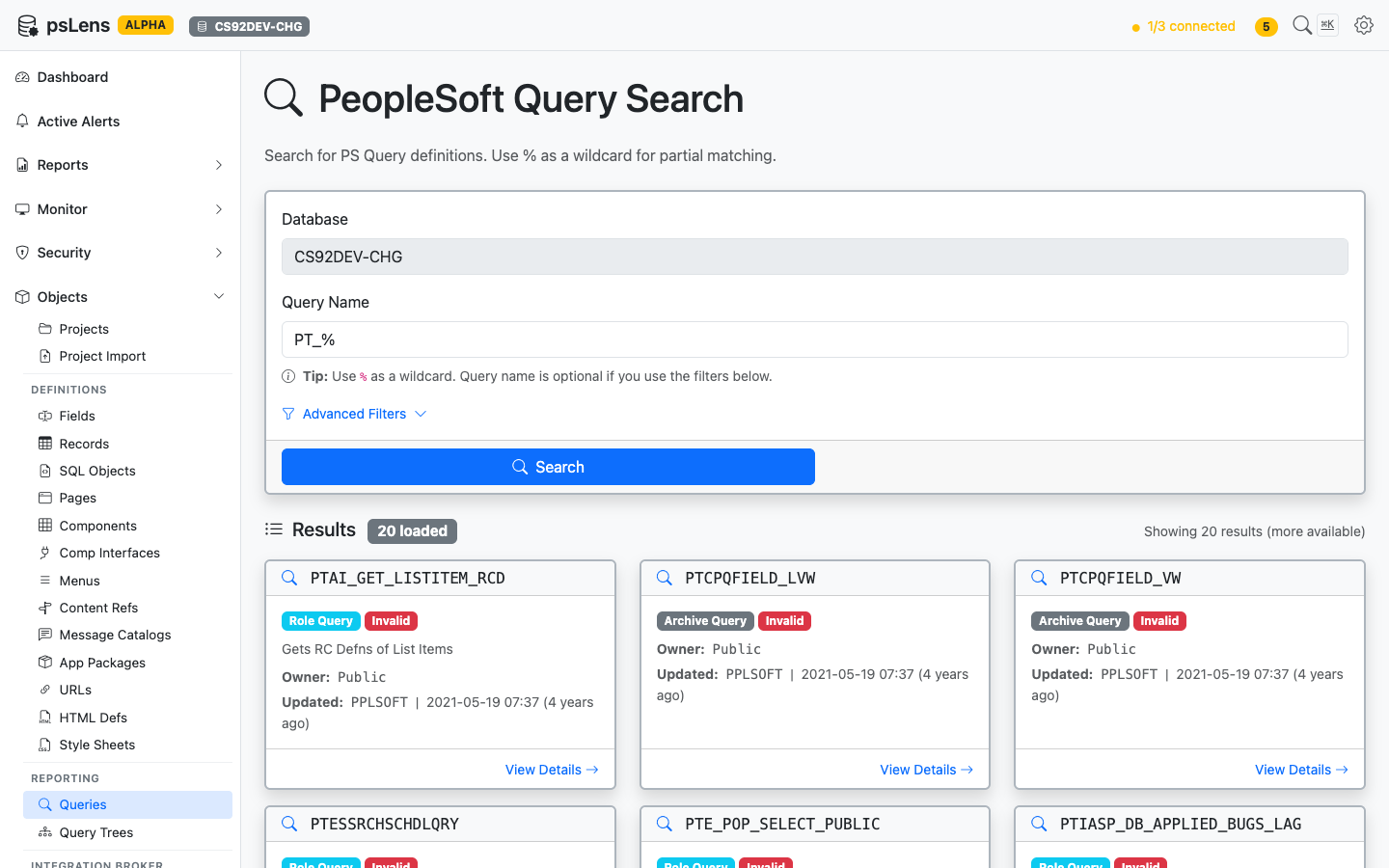
Task: Open PTCPQFIELD_LVW query card title
Action: point(750,578)
